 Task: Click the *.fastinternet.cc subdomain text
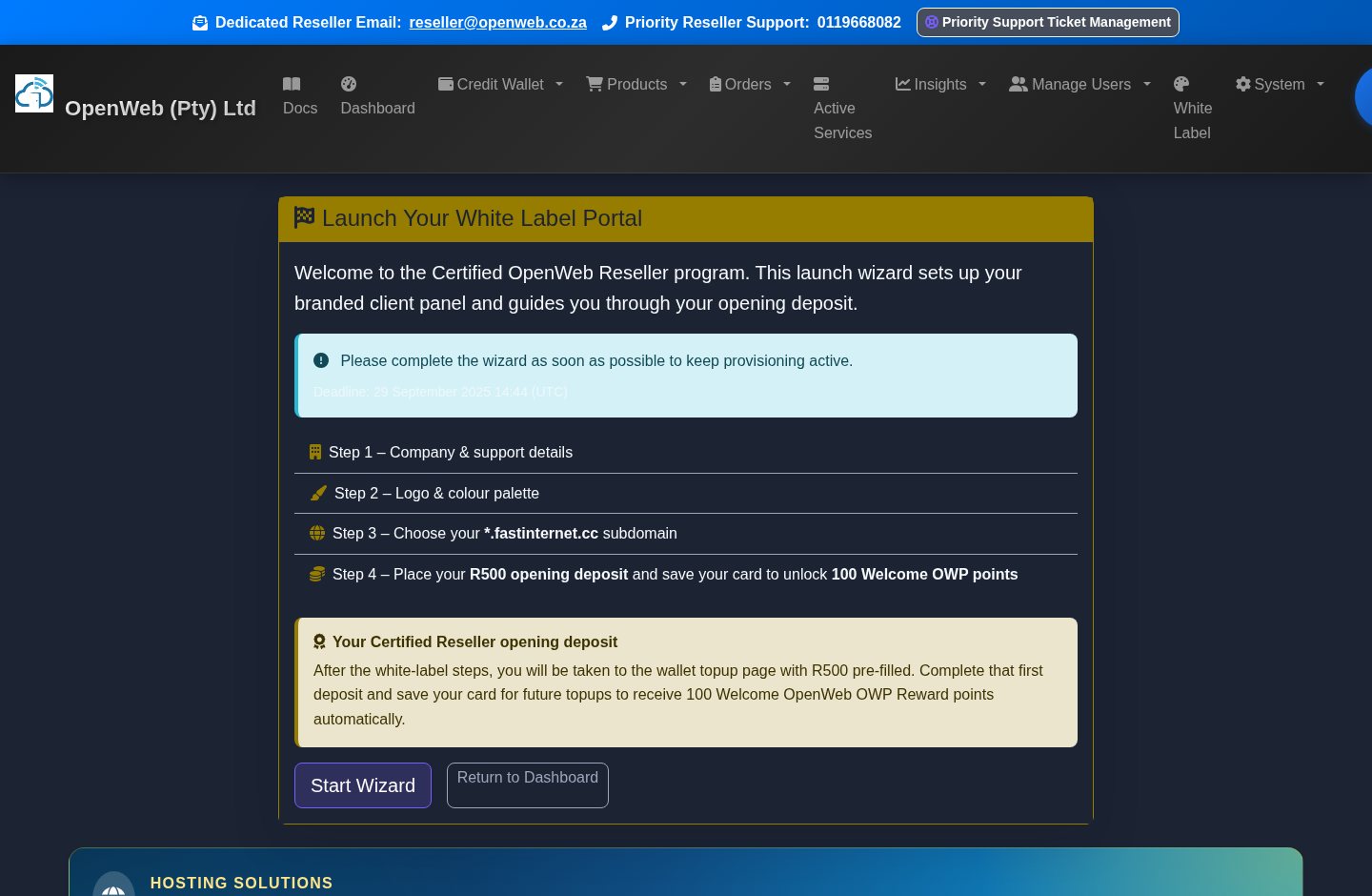pos(541,533)
